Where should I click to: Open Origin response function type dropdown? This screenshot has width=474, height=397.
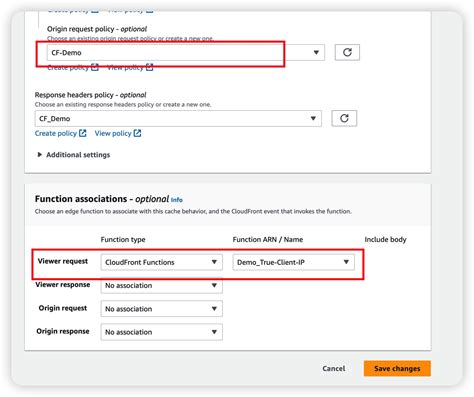161,332
